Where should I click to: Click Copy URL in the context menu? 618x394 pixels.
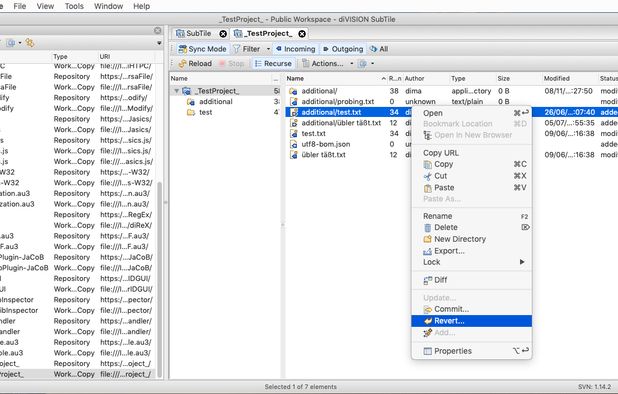471,153
